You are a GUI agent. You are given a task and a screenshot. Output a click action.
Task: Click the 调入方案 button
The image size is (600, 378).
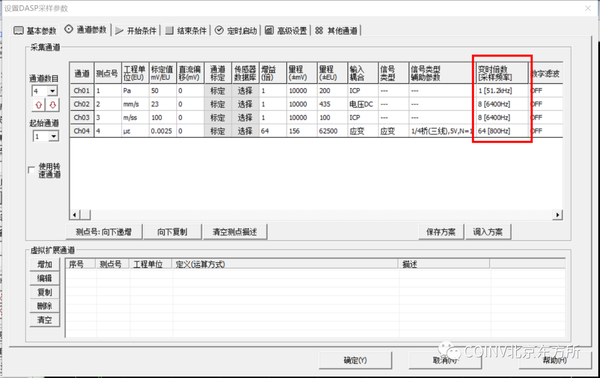tap(488, 232)
